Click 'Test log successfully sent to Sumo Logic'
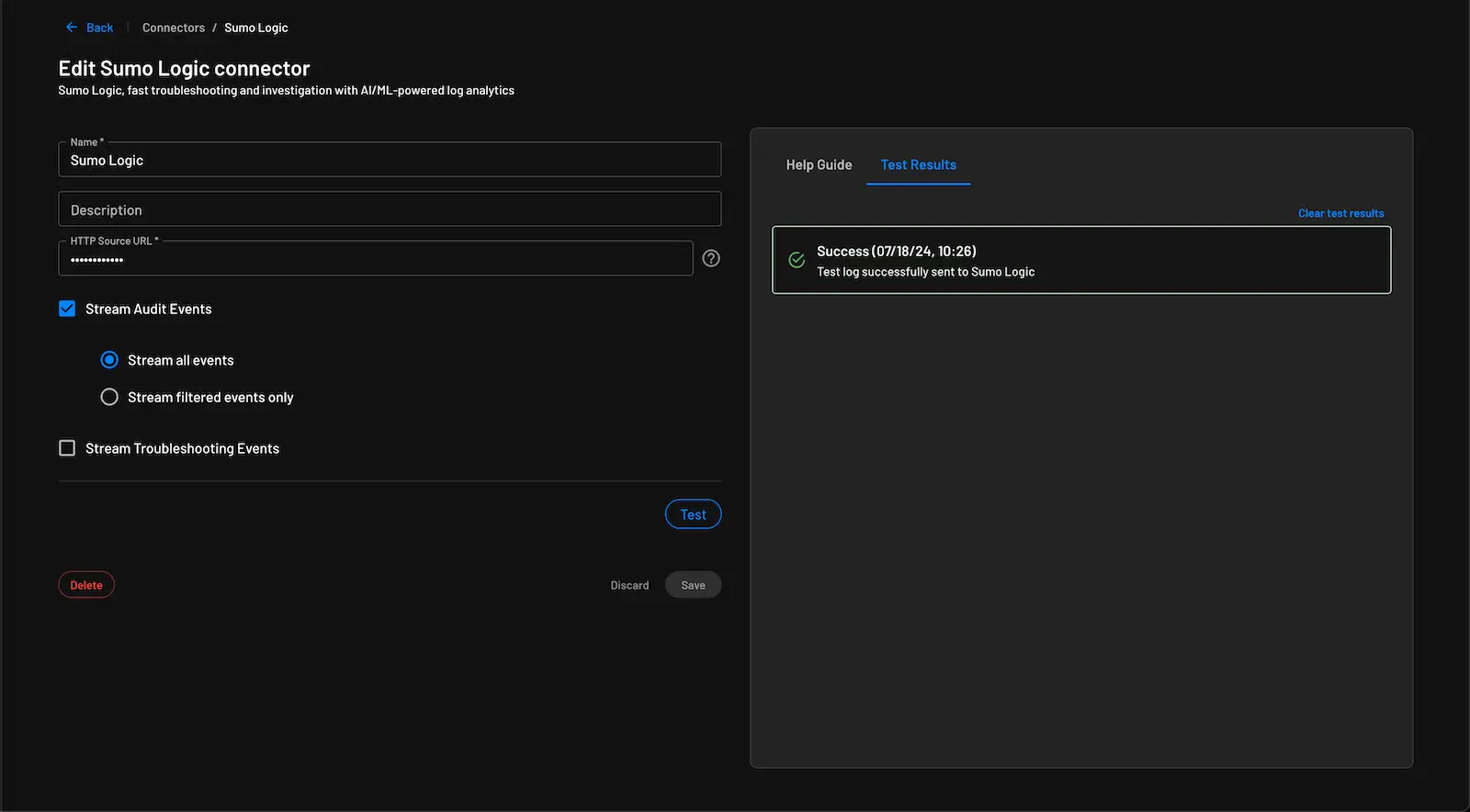The height and width of the screenshot is (812, 1470). coord(925,272)
